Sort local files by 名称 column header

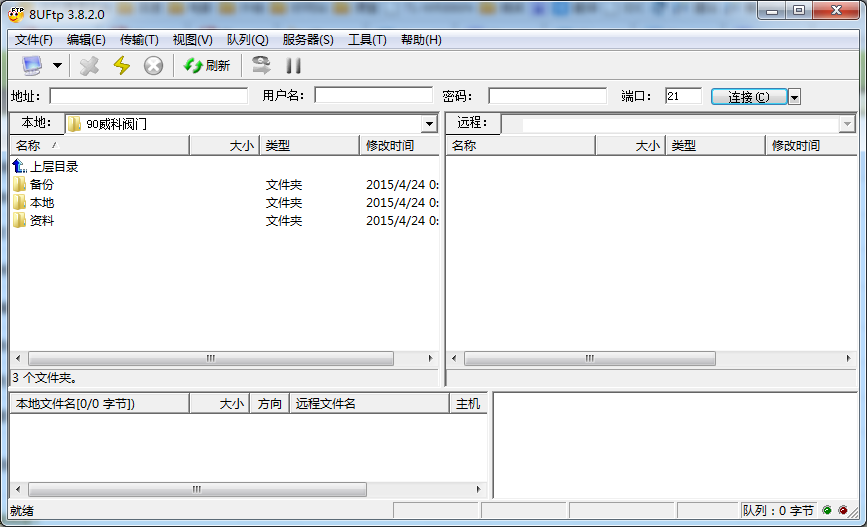click(100, 145)
